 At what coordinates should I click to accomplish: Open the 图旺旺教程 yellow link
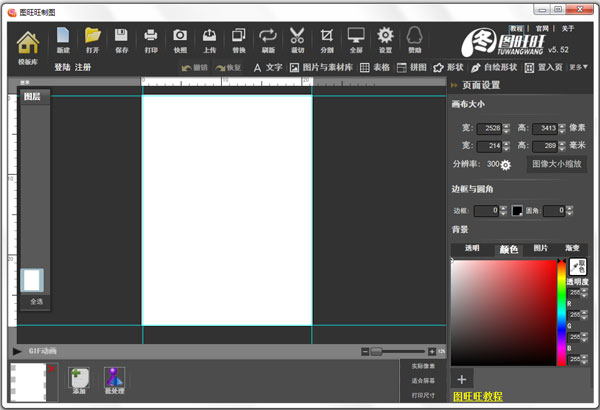pyautogui.click(x=478, y=397)
